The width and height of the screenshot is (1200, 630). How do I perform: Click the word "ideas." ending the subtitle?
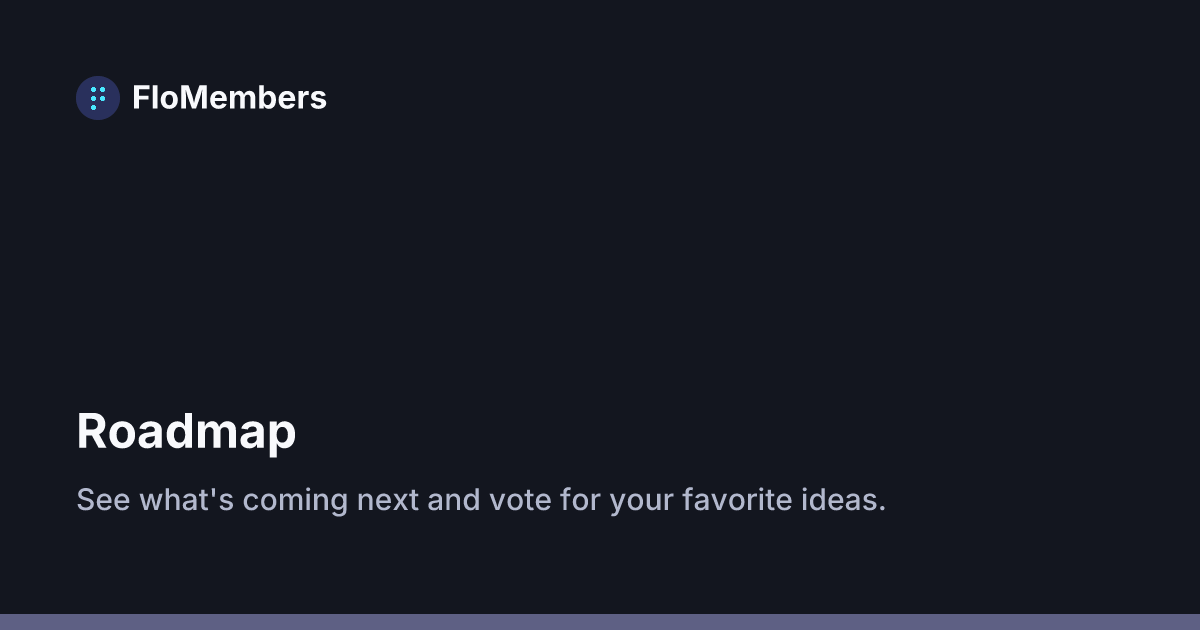844,500
